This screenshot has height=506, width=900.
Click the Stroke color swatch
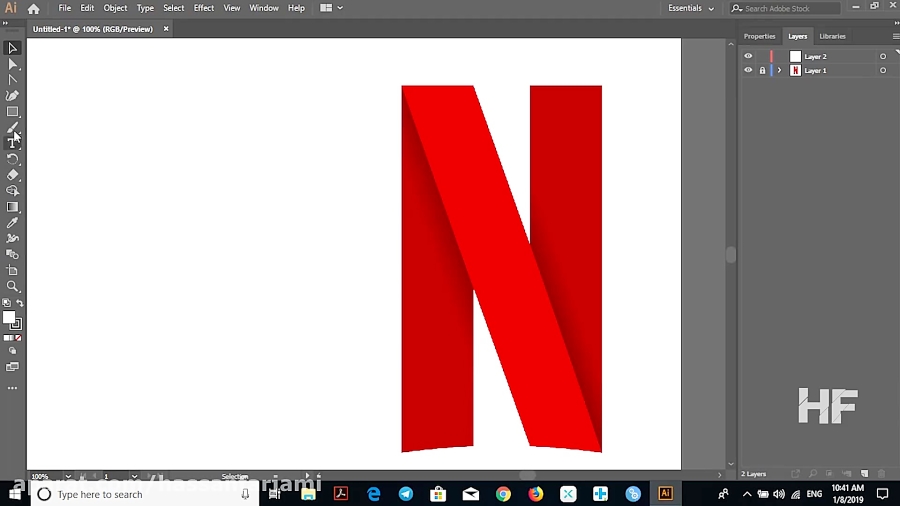[x=16, y=325]
